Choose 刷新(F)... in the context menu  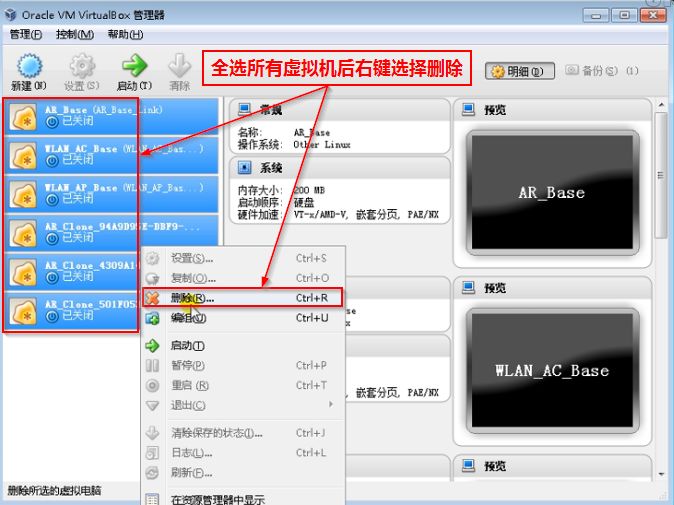point(243,473)
